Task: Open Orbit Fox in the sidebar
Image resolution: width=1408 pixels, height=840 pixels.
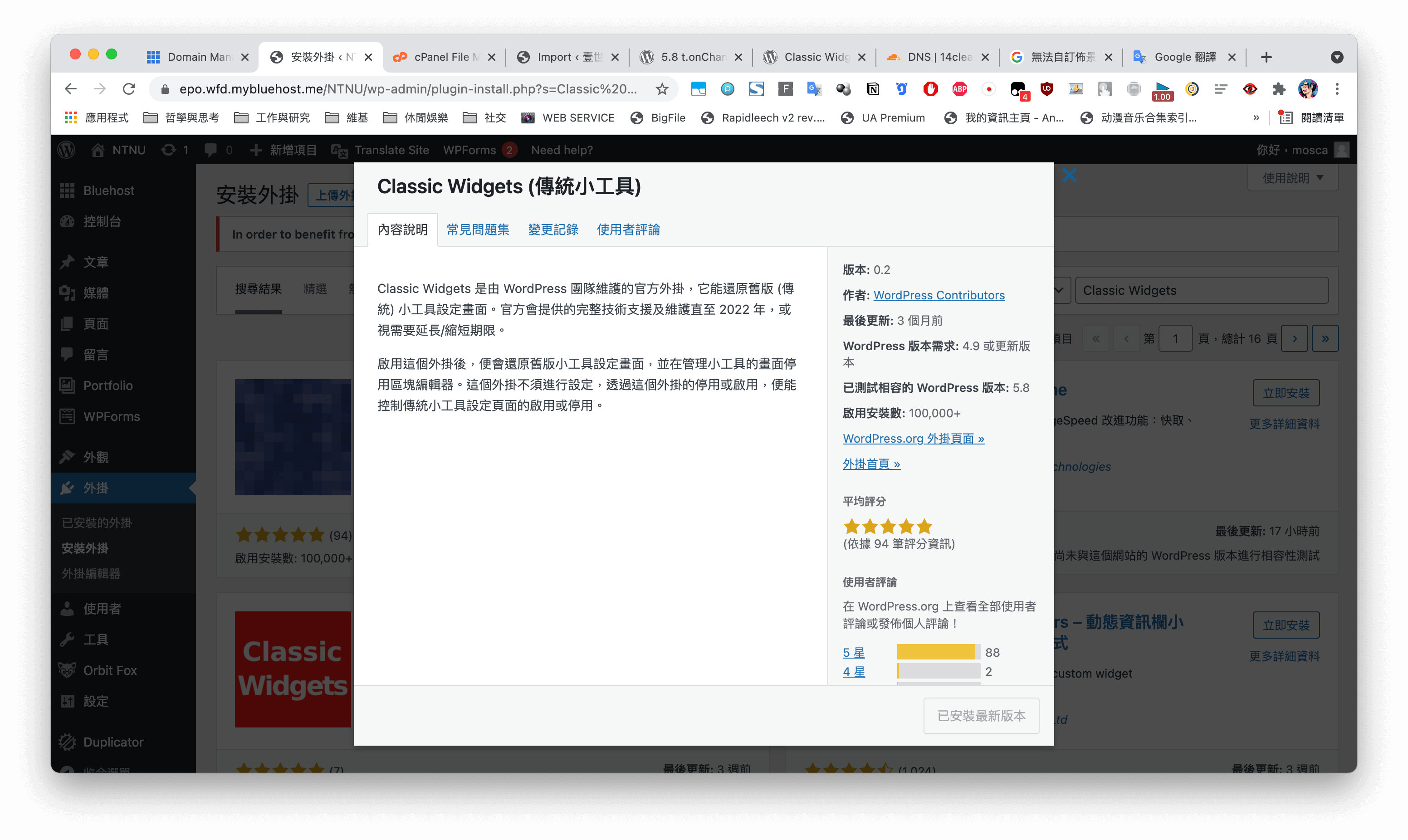Action: tap(110, 671)
